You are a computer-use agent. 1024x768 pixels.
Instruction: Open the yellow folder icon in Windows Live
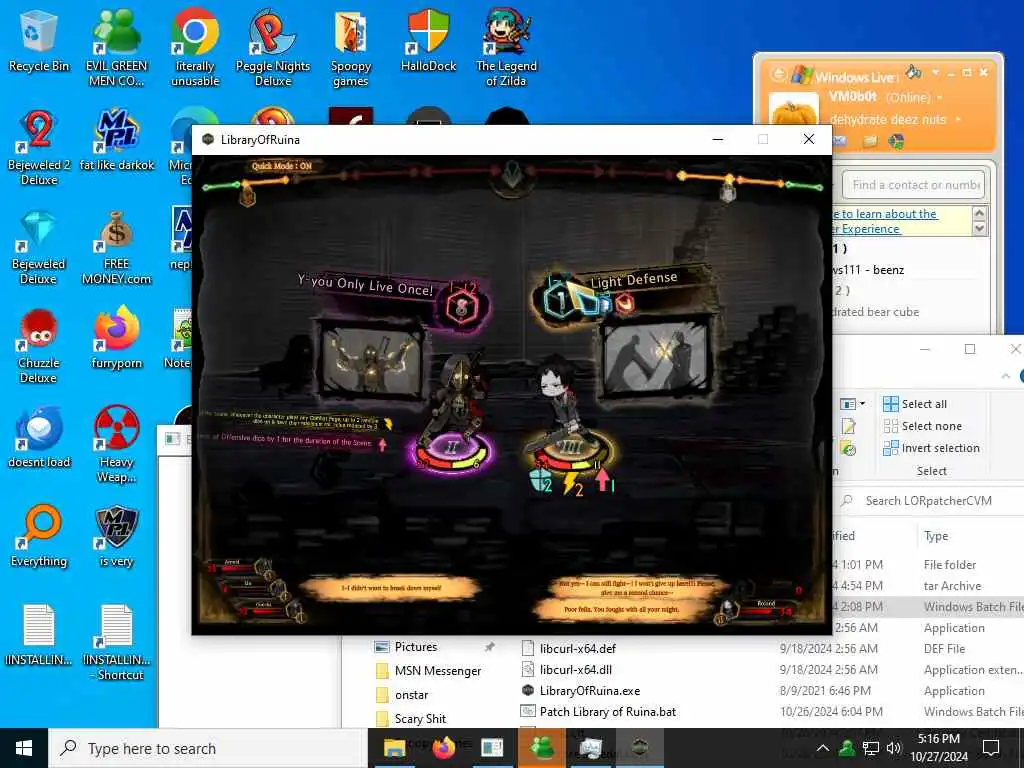(x=869, y=140)
